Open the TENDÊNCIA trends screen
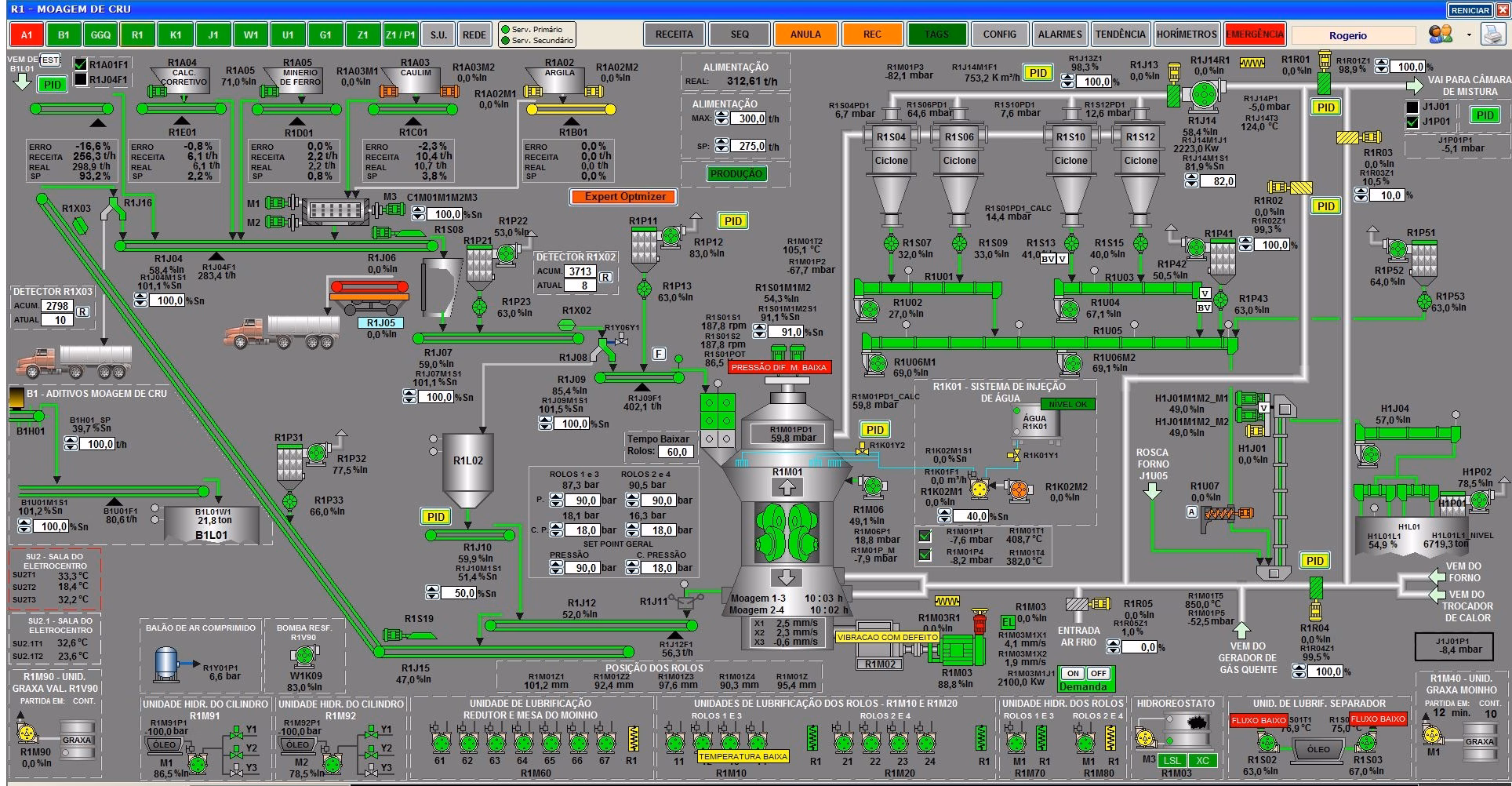The height and width of the screenshot is (786, 1512). click(1120, 35)
